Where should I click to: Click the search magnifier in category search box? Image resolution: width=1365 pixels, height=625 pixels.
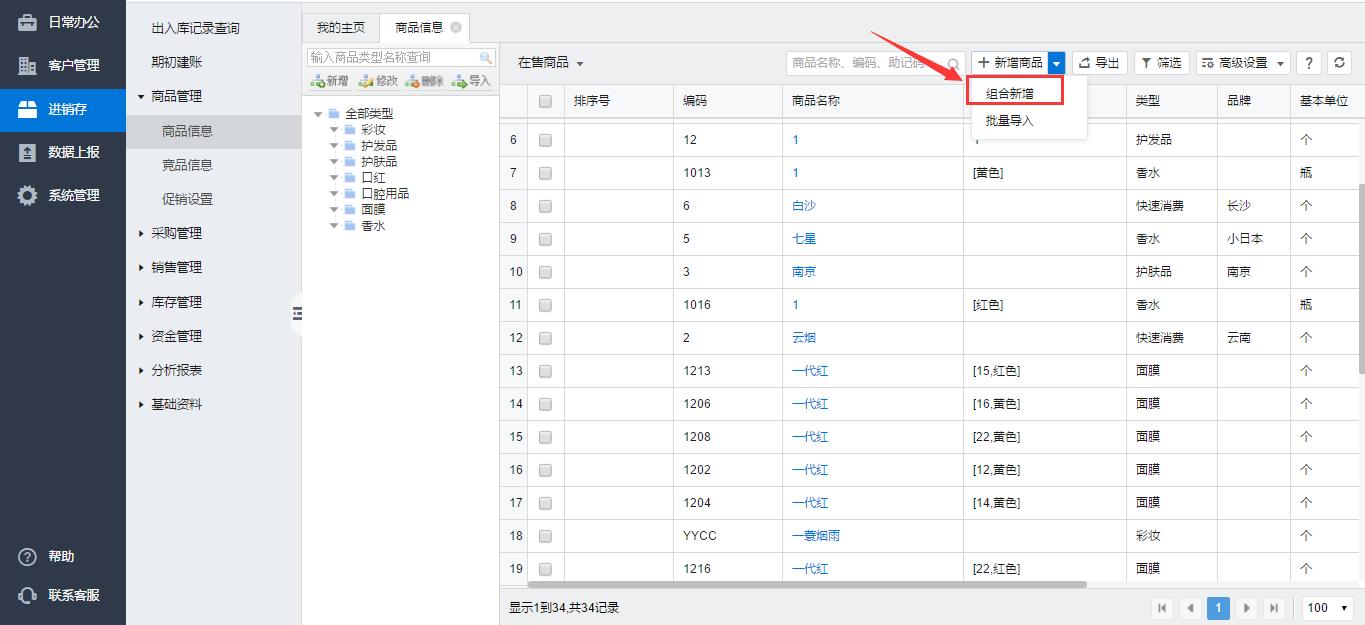(486, 58)
